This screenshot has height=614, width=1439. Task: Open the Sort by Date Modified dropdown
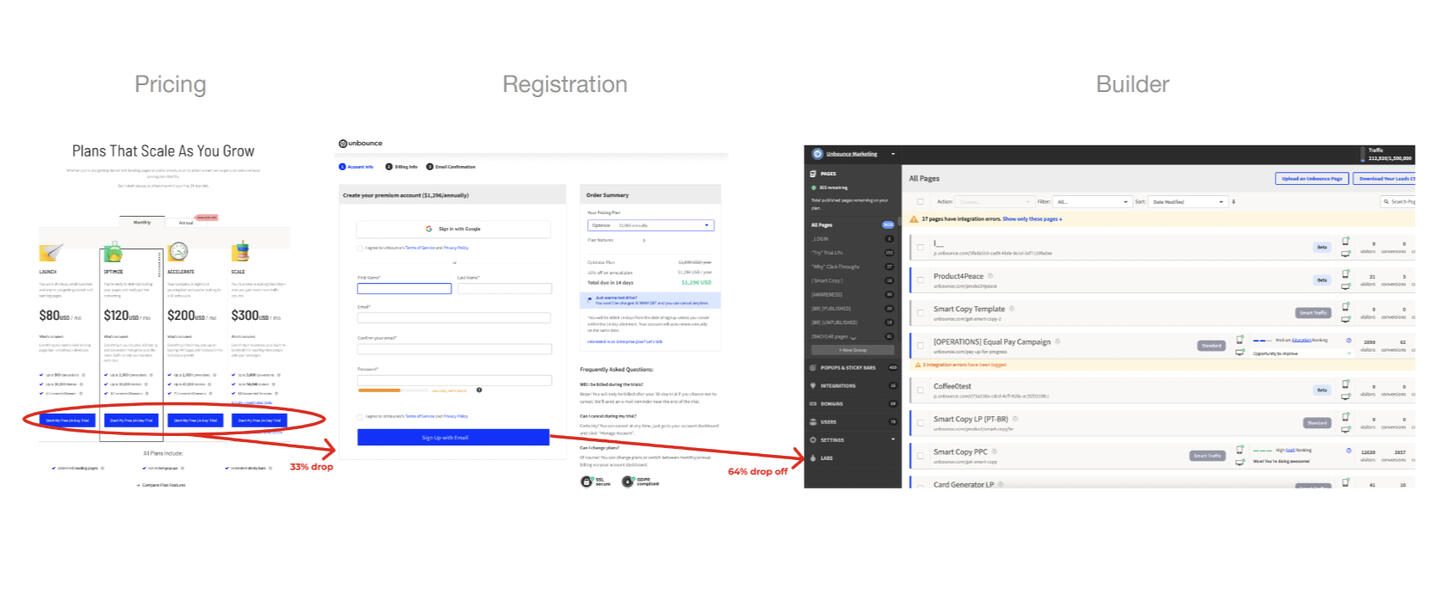1186,202
